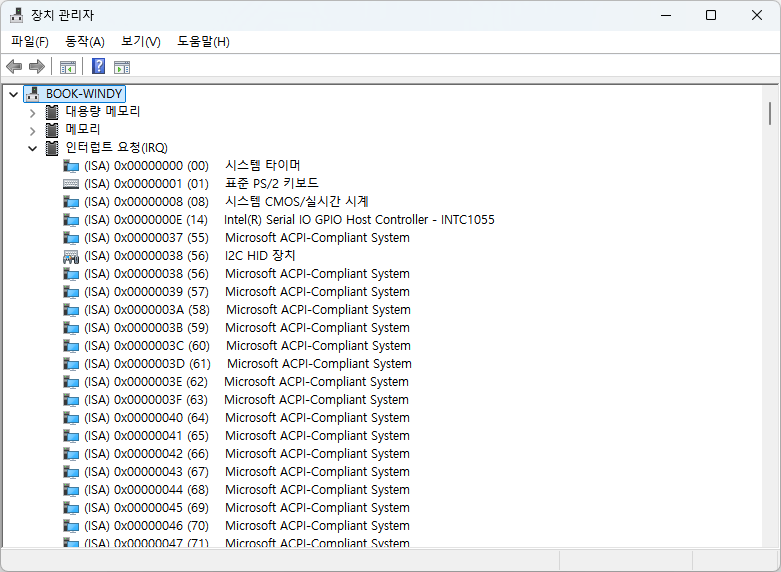Open the 동작(A) menu
The image size is (781, 572).
85,41
